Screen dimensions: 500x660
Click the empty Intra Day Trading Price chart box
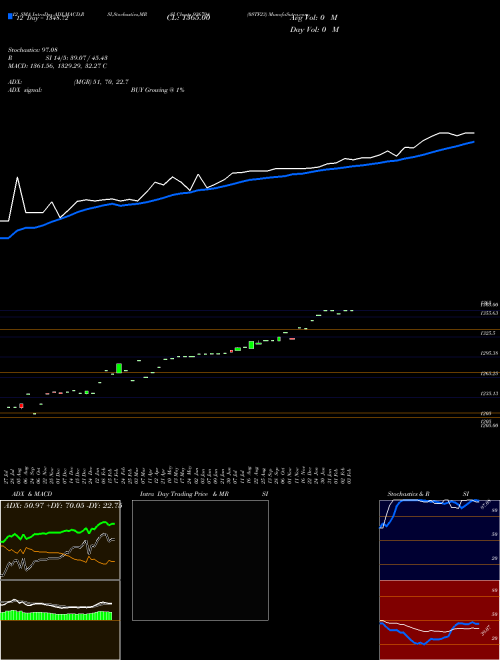point(200,560)
